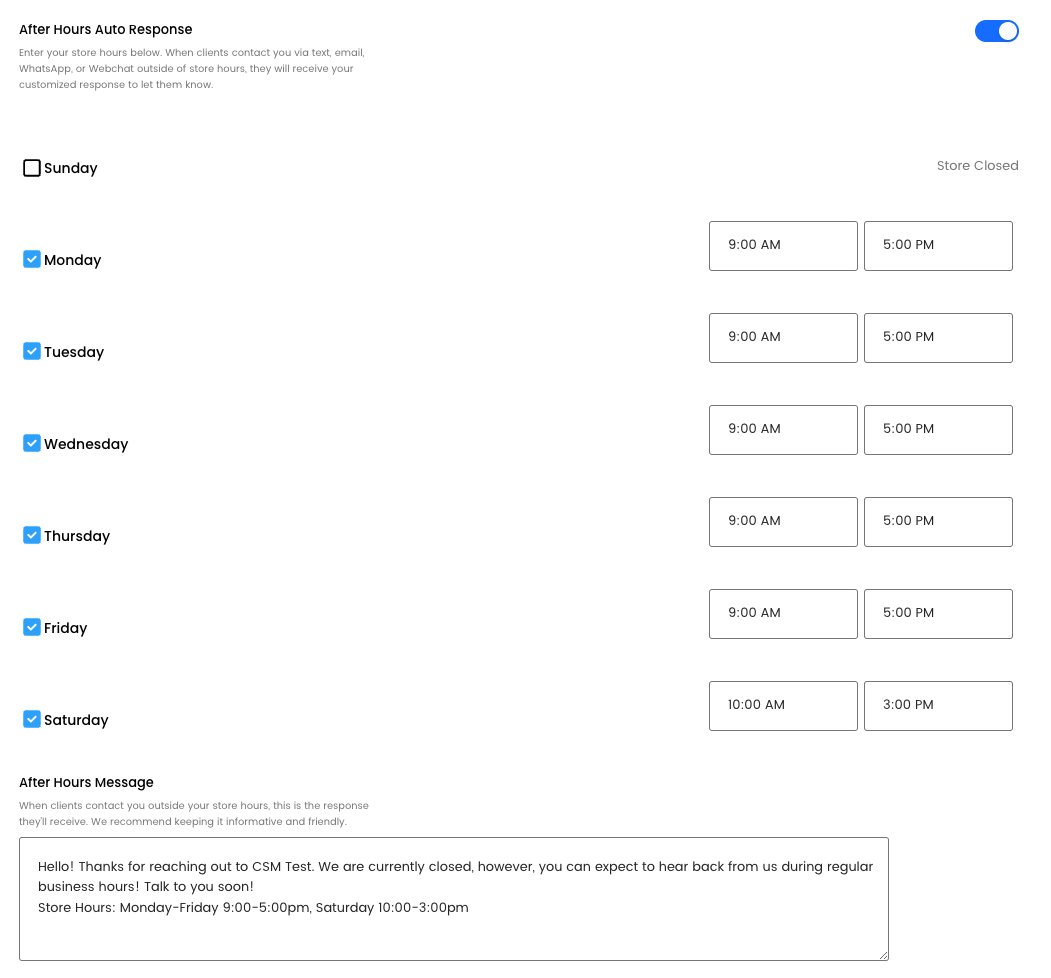
Task: Uncheck the Monday checkbox
Action: click(32, 259)
